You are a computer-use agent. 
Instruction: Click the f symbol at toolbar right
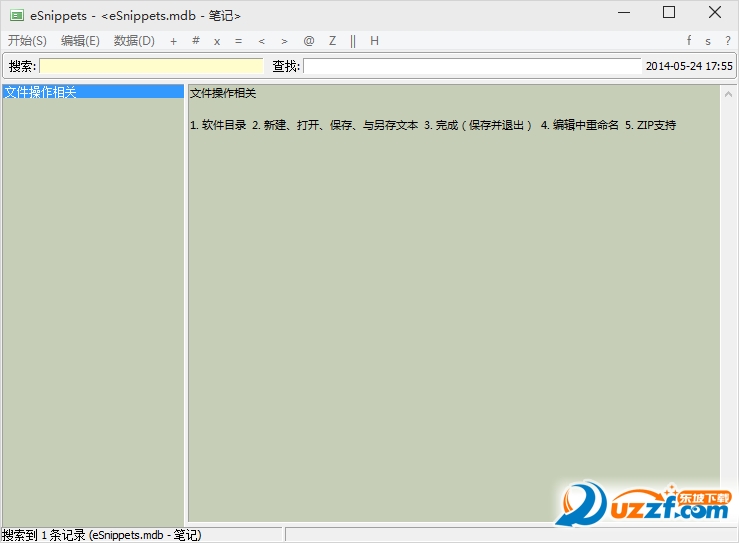coord(689,41)
